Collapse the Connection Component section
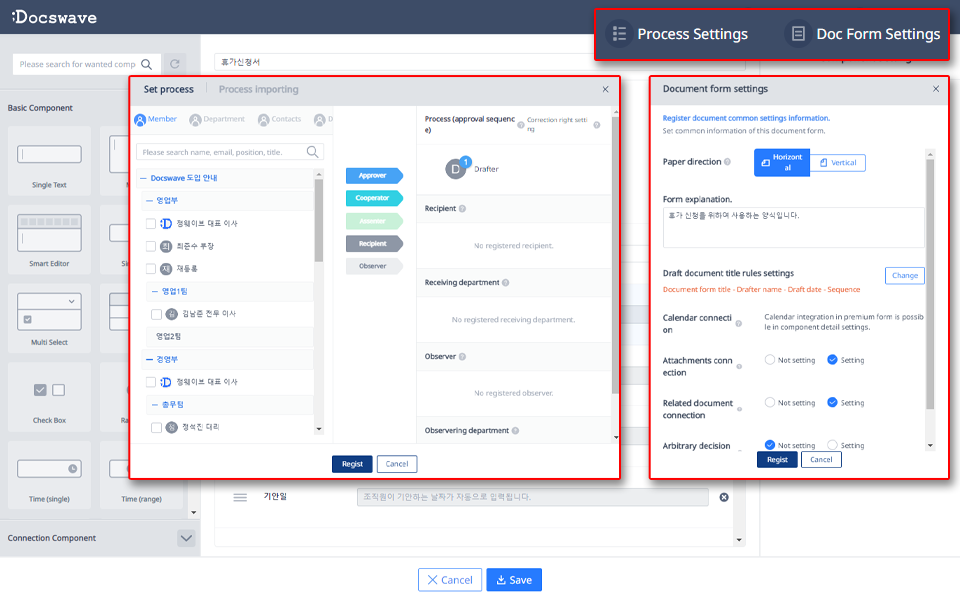 coord(186,538)
